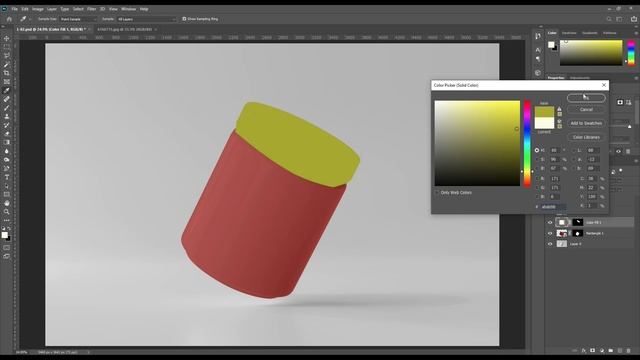Click the hex color input field
The width and height of the screenshot is (640, 360).
tap(553, 207)
